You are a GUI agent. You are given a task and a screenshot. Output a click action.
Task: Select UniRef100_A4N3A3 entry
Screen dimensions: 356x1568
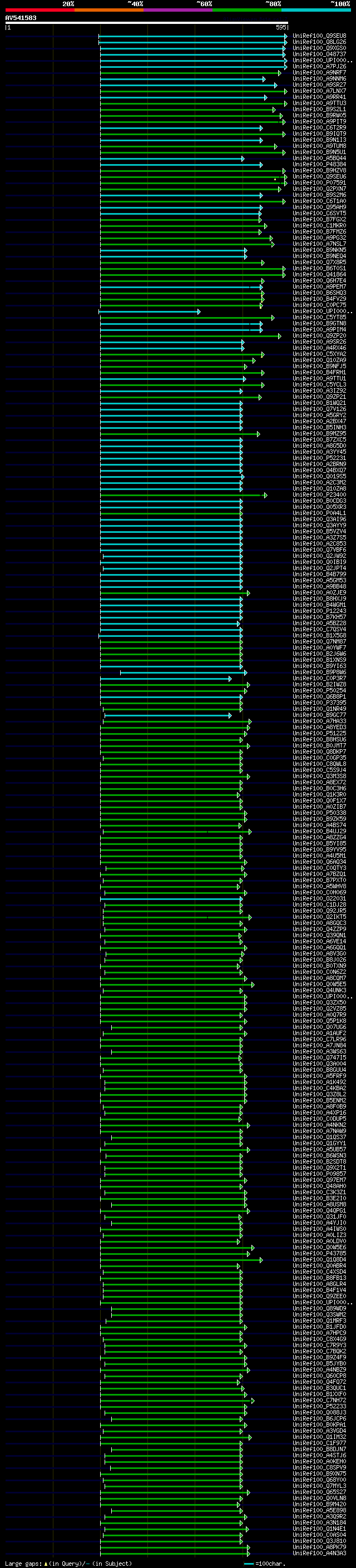[319, 1554]
